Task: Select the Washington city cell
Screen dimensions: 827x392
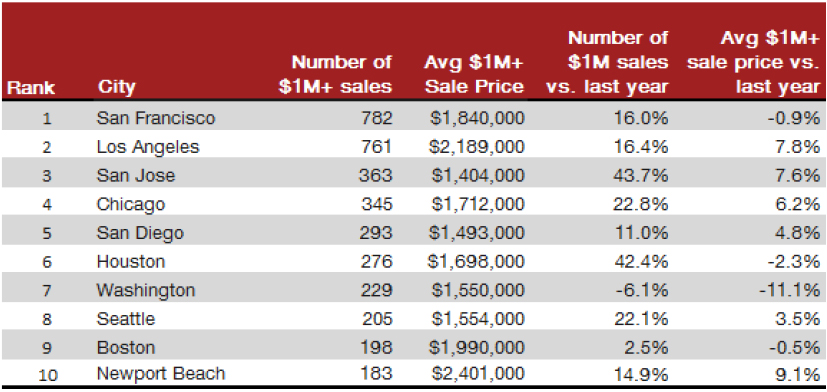Action: pyautogui.click(x=146, y=290)
